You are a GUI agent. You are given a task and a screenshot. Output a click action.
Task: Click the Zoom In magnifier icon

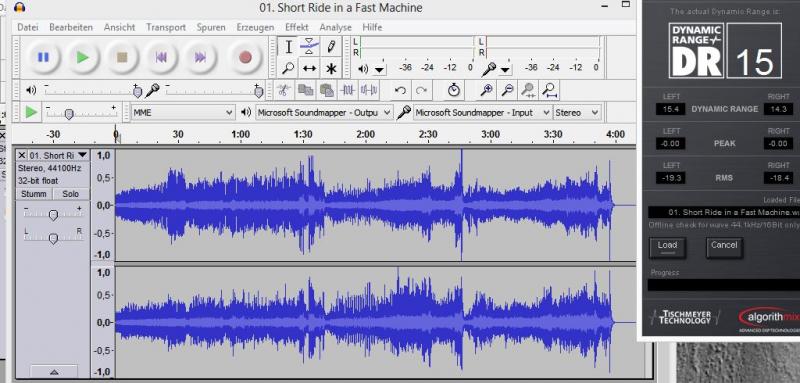(486, 91)
